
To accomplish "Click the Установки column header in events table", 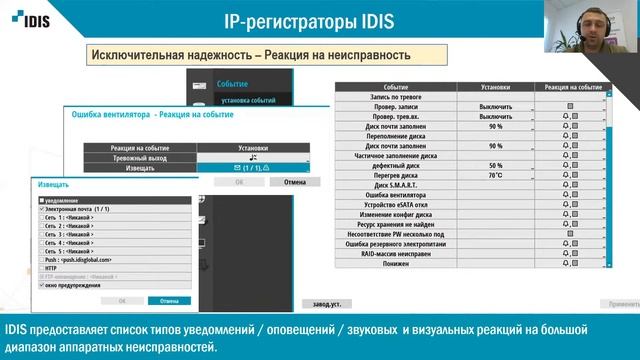I will tap(496, 87).
